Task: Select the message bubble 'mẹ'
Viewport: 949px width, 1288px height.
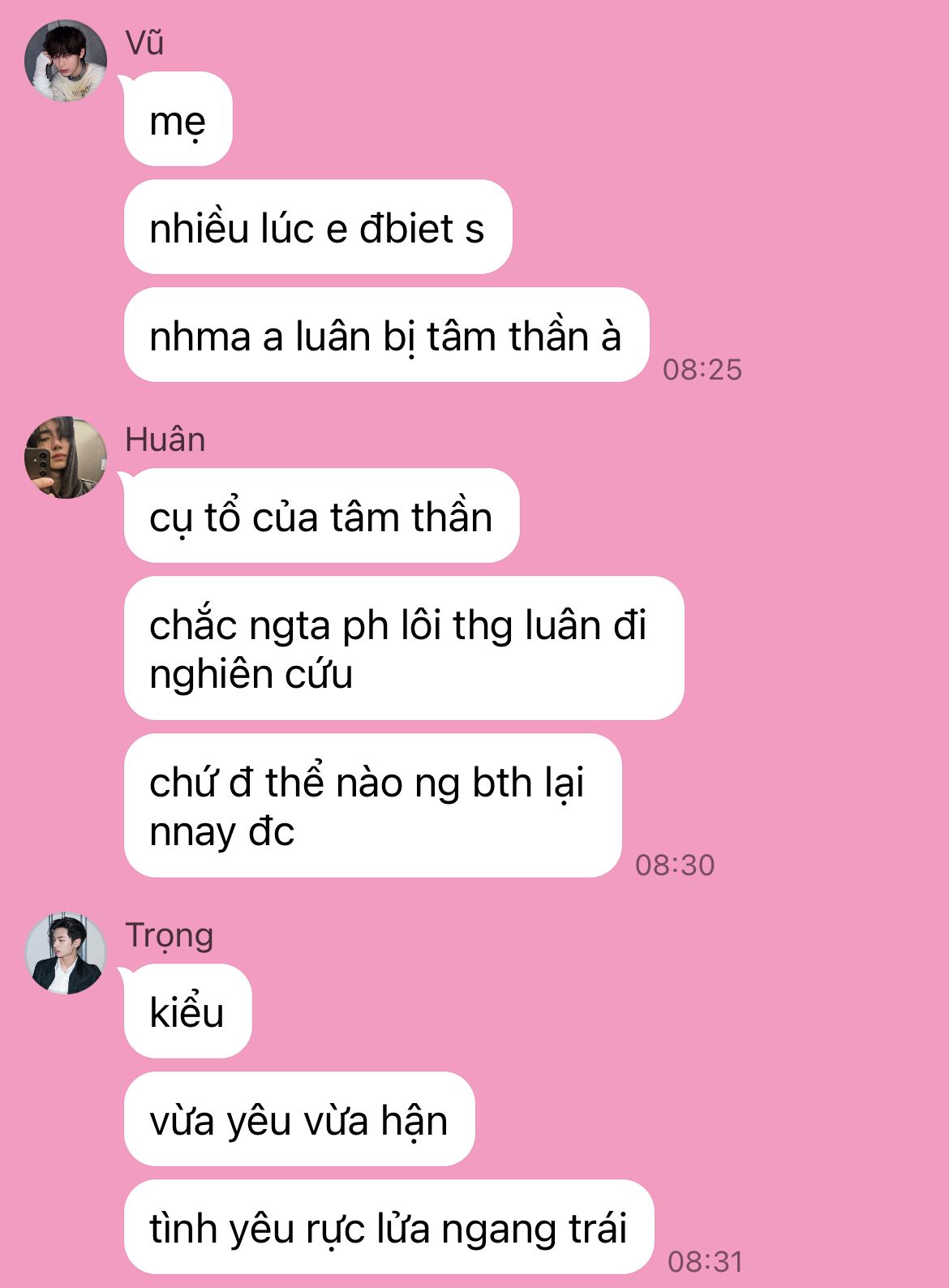Action: [x=178, y=119]
